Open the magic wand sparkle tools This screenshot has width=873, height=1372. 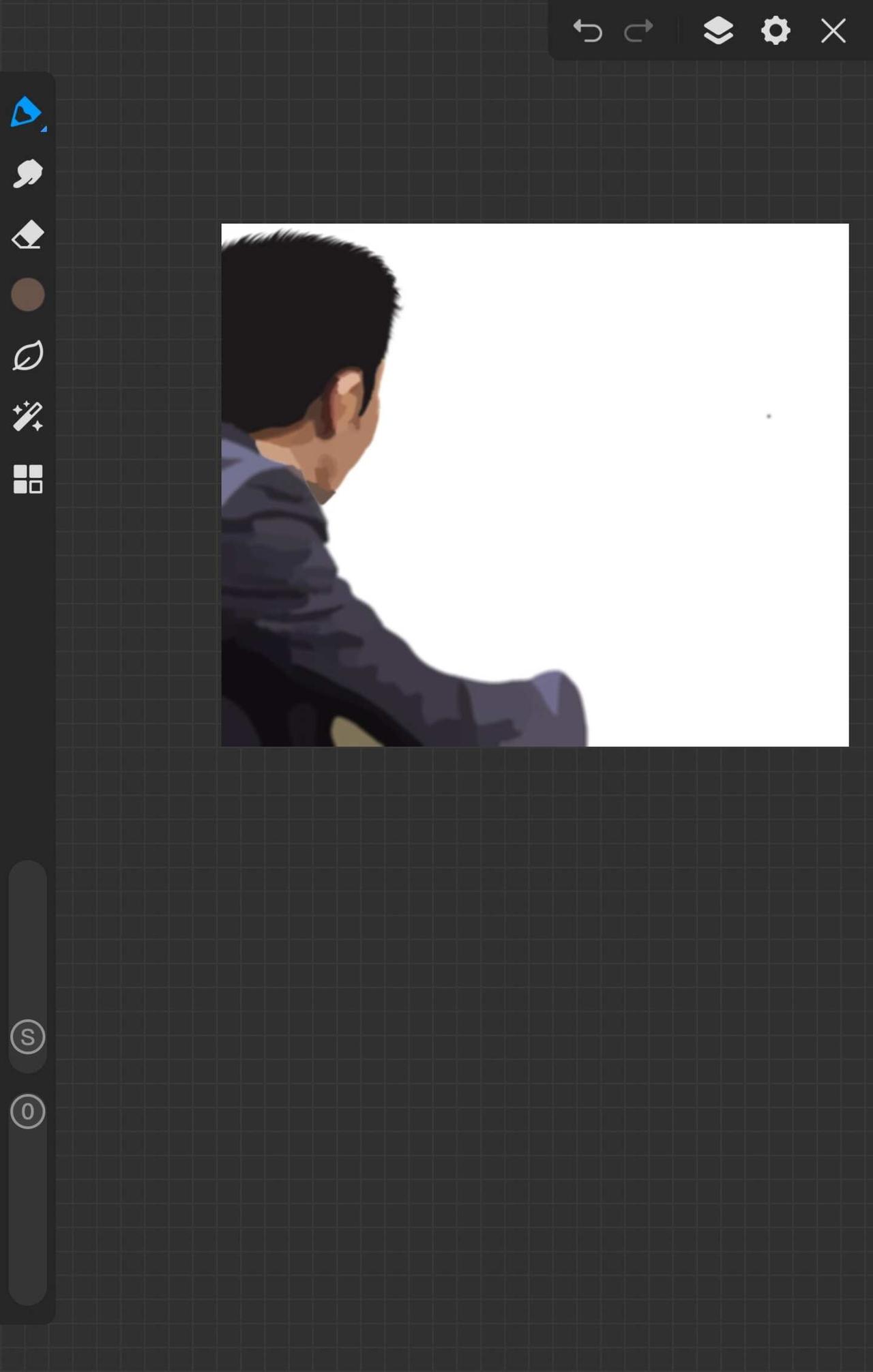[x=27, y=417]
